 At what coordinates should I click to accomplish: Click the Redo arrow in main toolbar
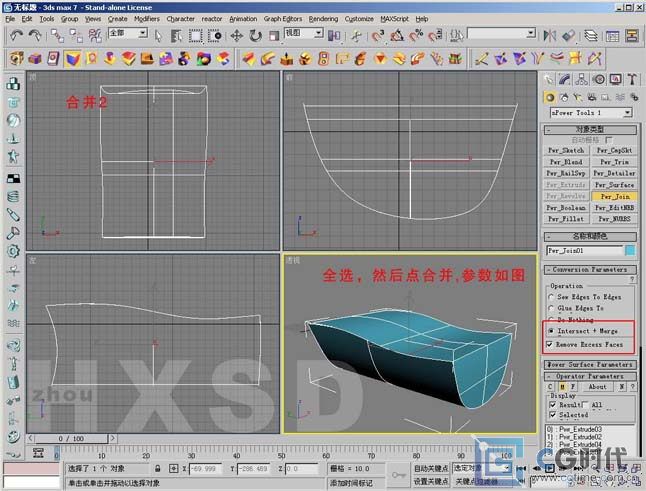tap(35, 36)
